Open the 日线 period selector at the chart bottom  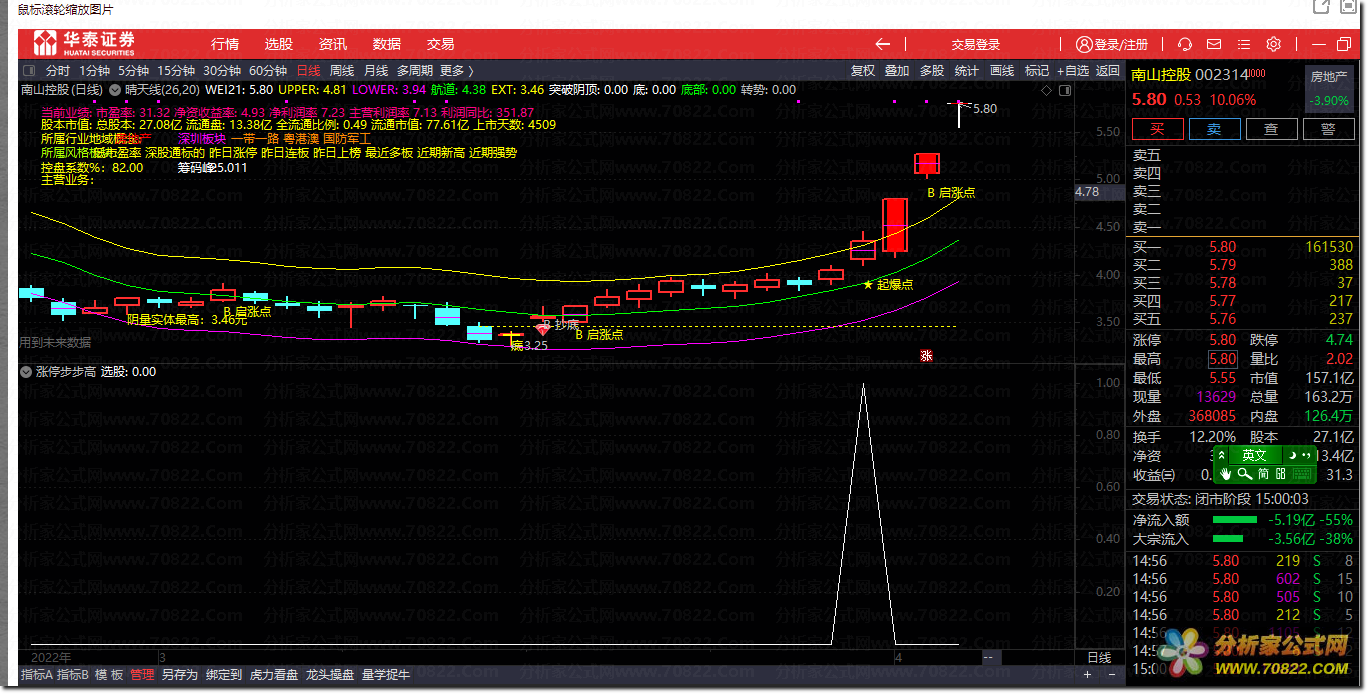[x=1098, y=658]
